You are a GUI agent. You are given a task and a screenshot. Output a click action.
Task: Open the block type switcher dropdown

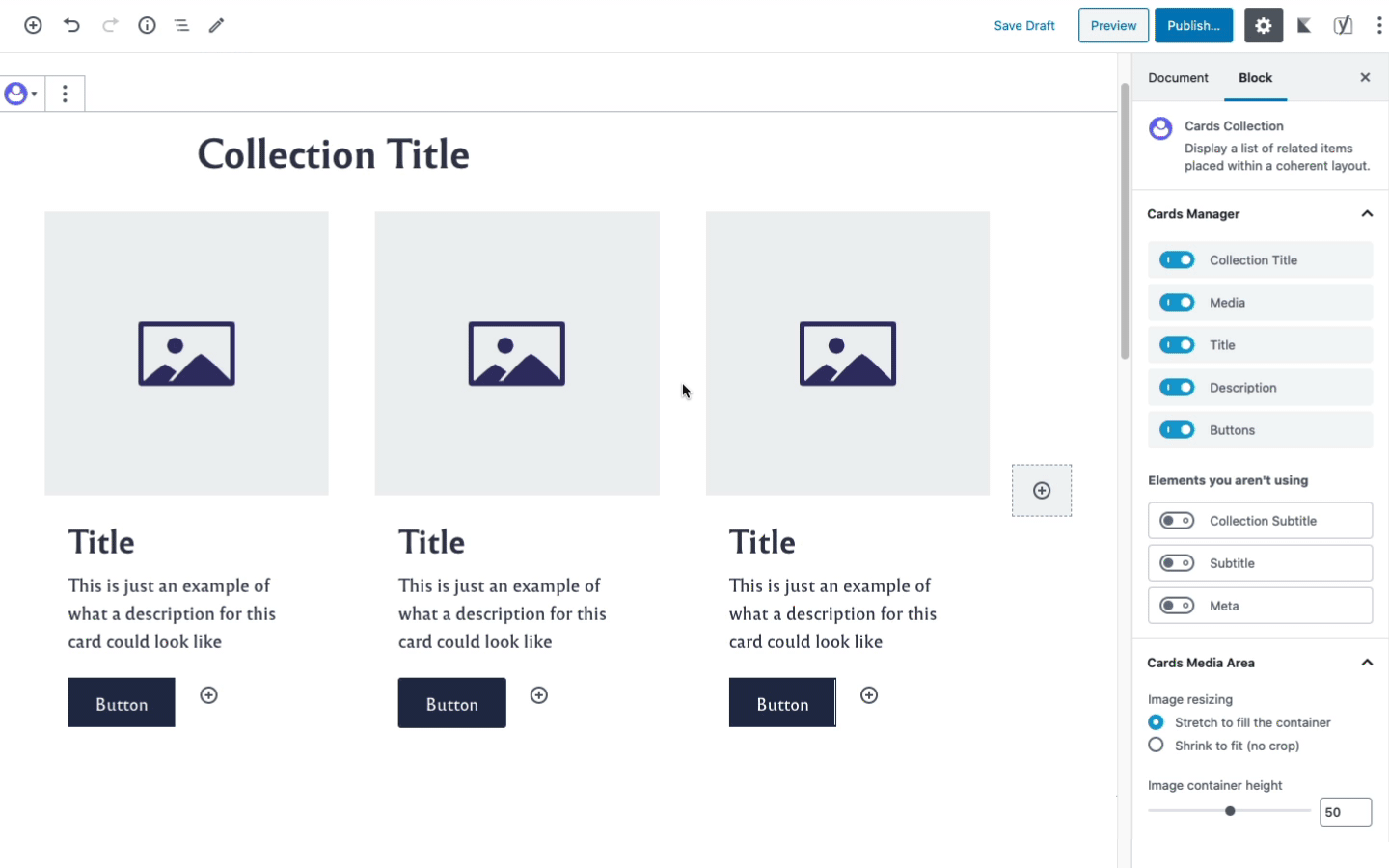pyautogui.click(x=21, y=94)
